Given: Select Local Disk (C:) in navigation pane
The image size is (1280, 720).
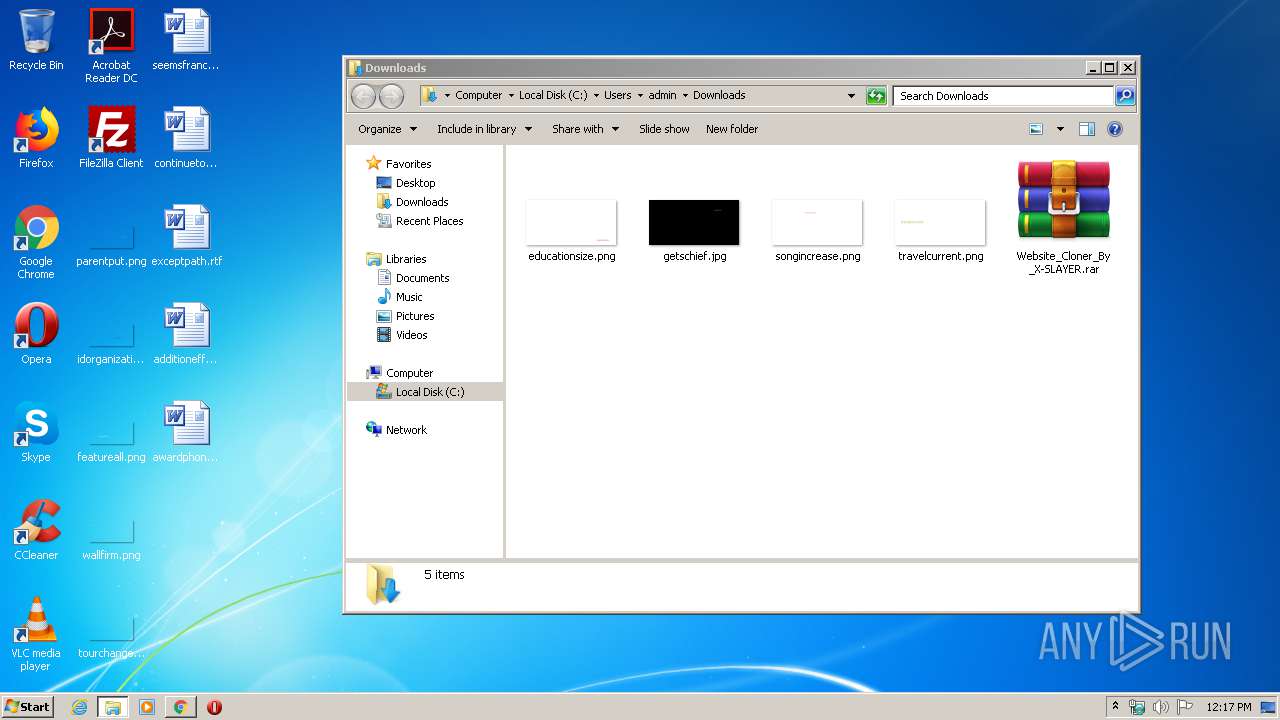Looking at the screenshot, I should pyautogui.click(x=425, y=392).
